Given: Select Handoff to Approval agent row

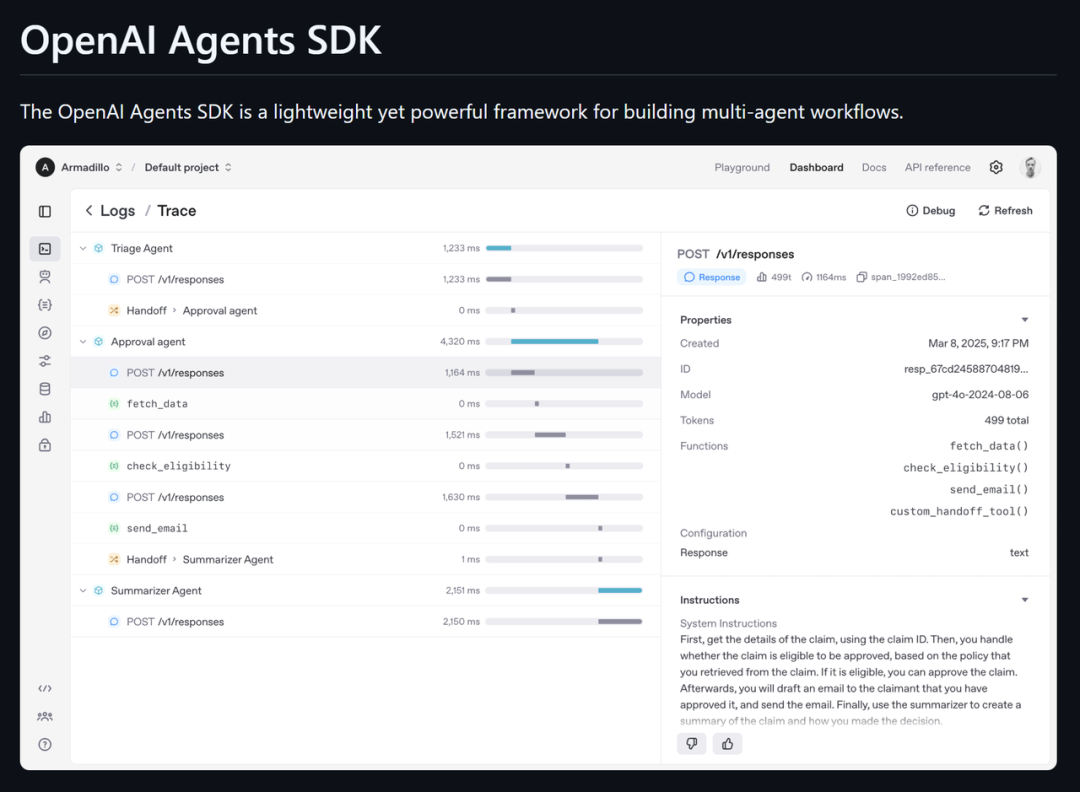Looking at the screenshot, I should click(366, 311).
